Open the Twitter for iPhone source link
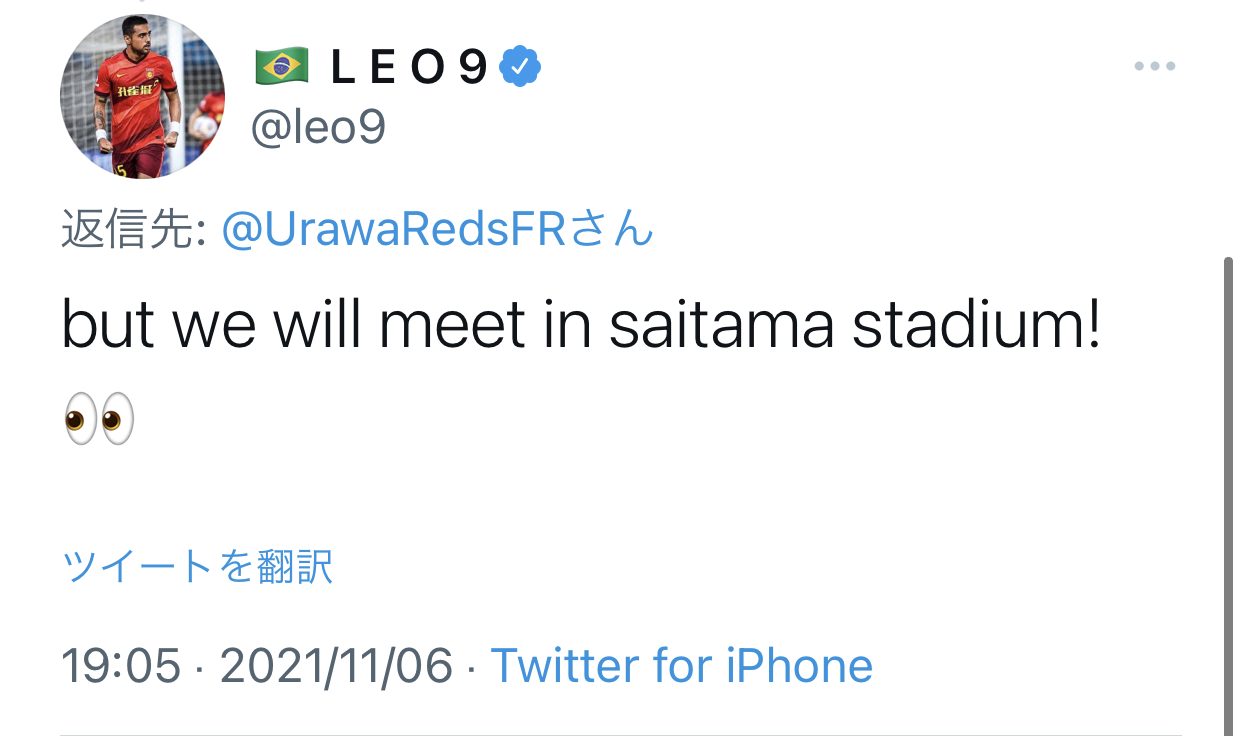This screenshot has width=1242, height=736. (681, 665)
